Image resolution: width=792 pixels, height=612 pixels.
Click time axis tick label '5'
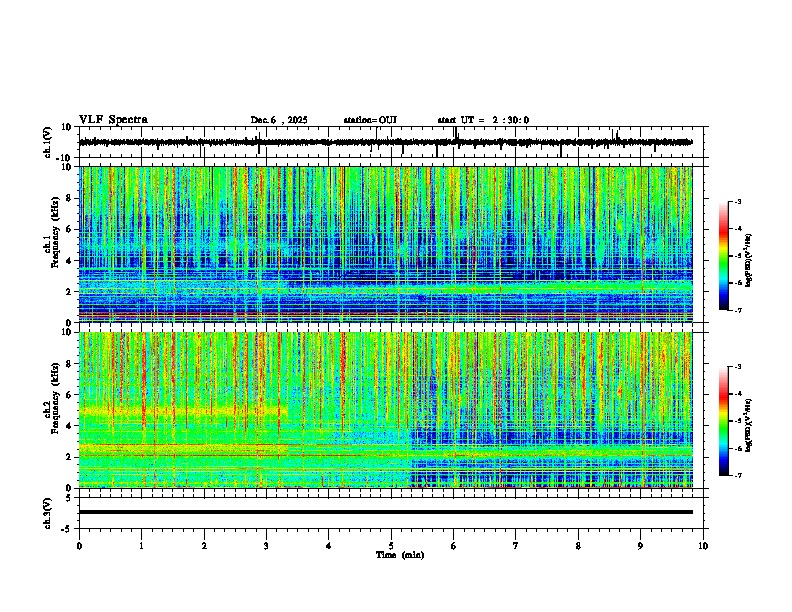click(x=391, y=546)
